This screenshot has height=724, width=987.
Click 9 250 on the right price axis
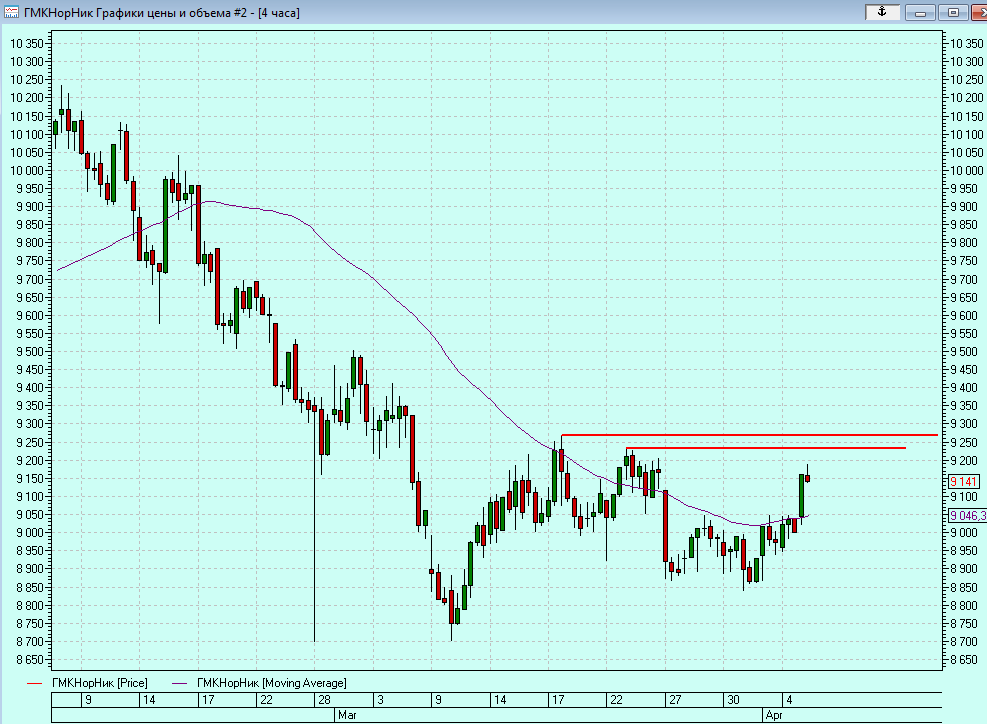pos(964,443)
